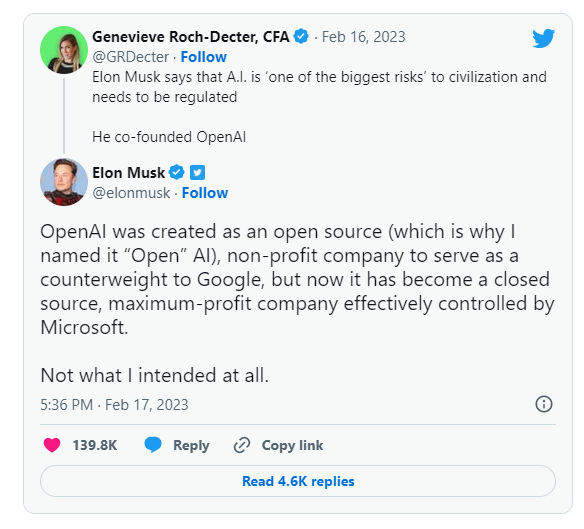Click the 139.8K likes count
584x529 pixels.
(95, 445)
